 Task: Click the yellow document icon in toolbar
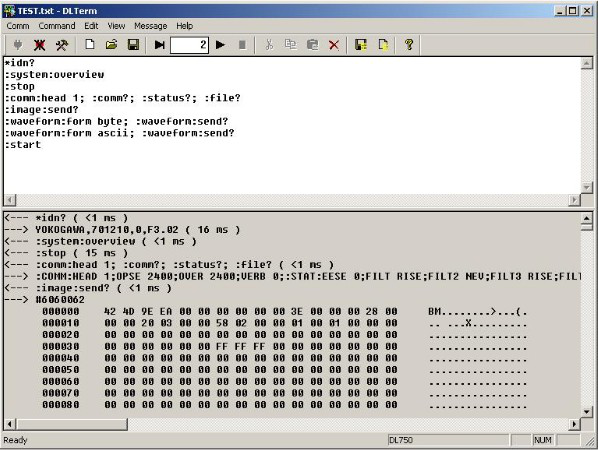click(383, 45)
